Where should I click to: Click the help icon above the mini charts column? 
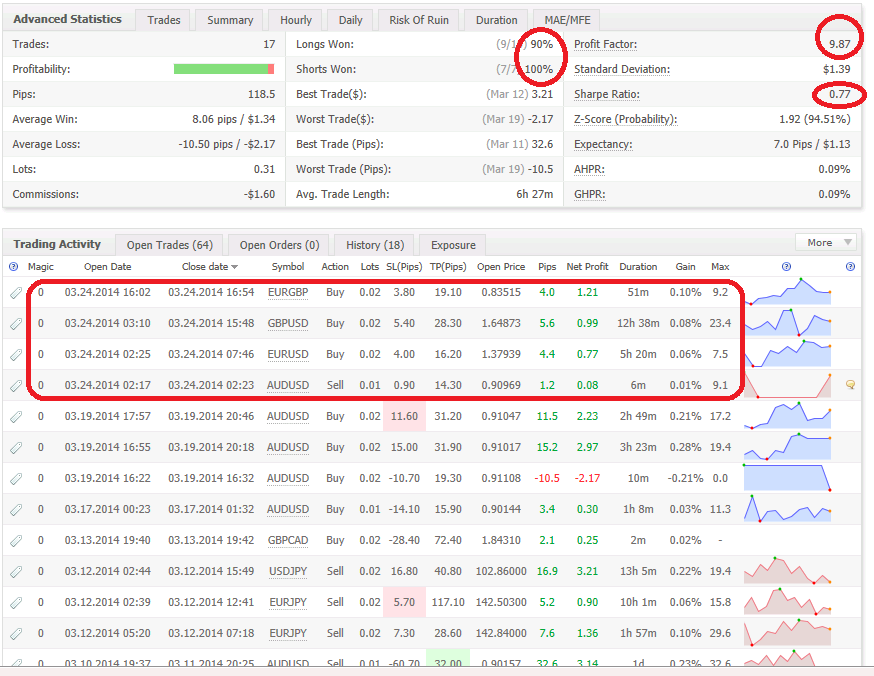coord(786,267)
